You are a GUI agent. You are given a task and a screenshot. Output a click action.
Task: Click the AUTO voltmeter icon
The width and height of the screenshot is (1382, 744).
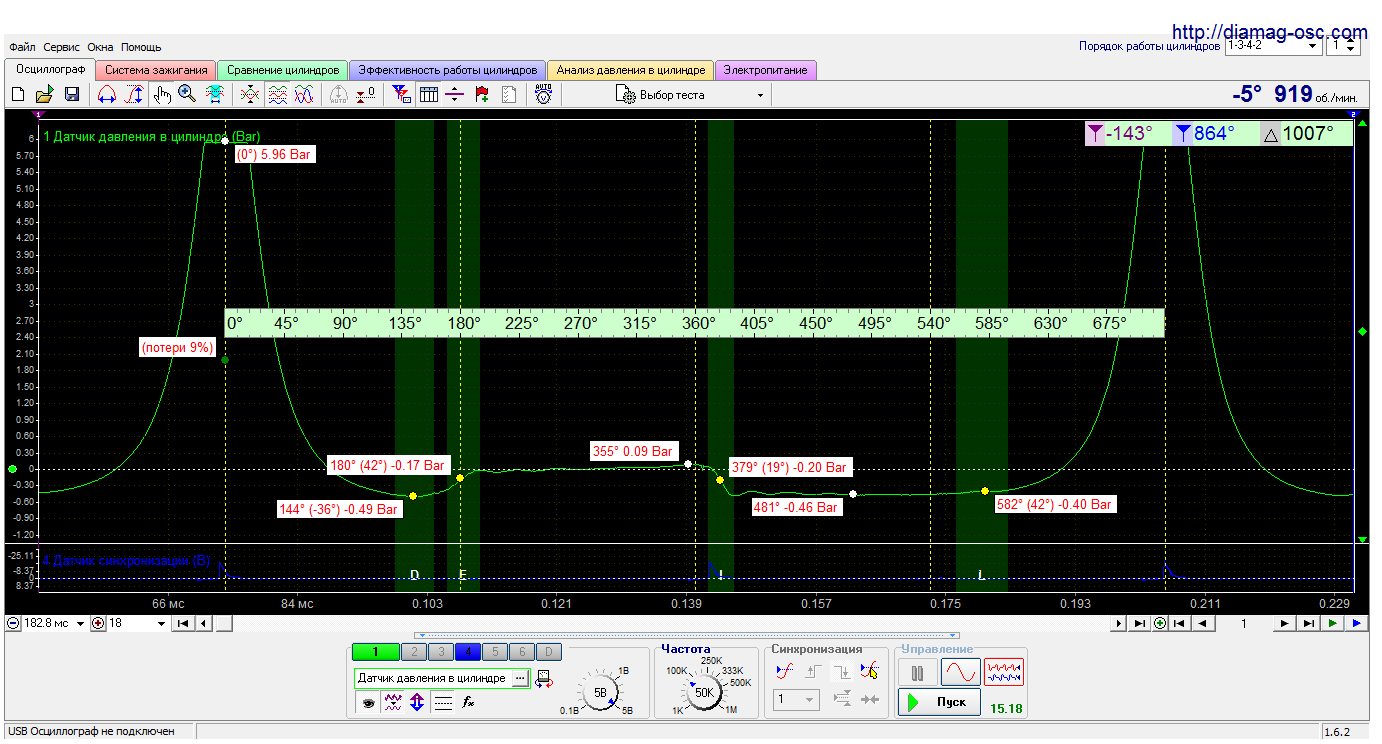tap(543, 95)
